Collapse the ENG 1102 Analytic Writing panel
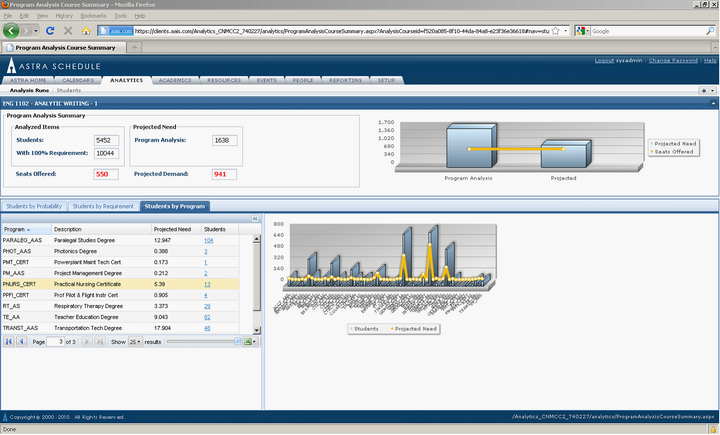The height and width of the screenshot is (435, 720). pos(713,103)
